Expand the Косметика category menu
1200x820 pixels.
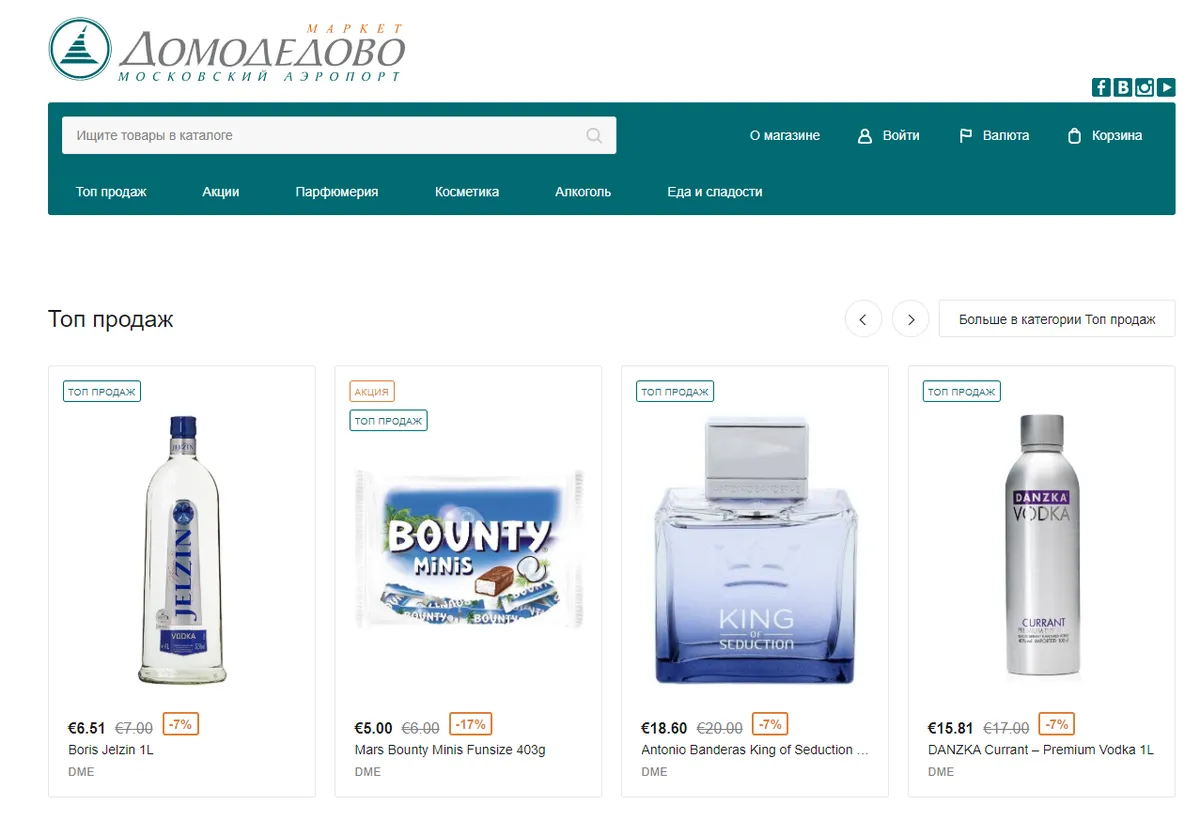(x=467, y=192)
